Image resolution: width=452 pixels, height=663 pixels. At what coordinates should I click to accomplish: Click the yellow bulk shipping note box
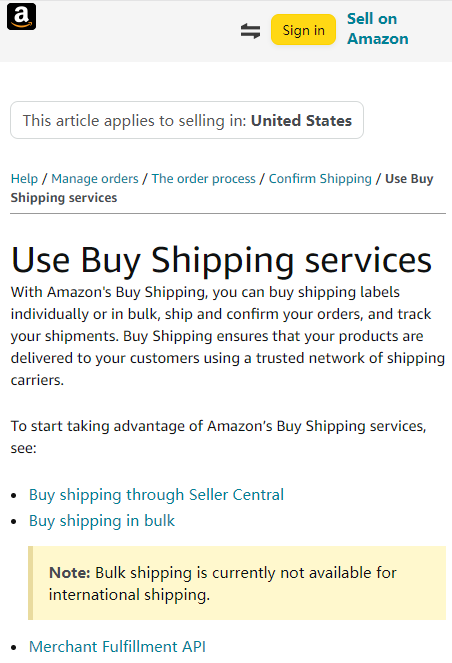coord(237,583)
